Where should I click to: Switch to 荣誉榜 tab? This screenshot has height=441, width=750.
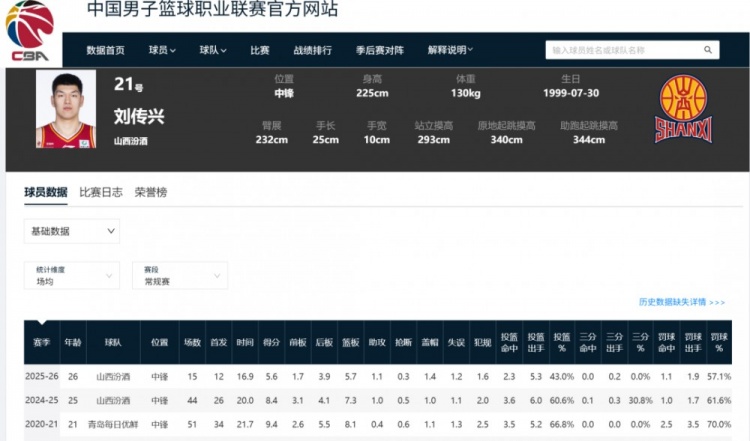point(151,192)
